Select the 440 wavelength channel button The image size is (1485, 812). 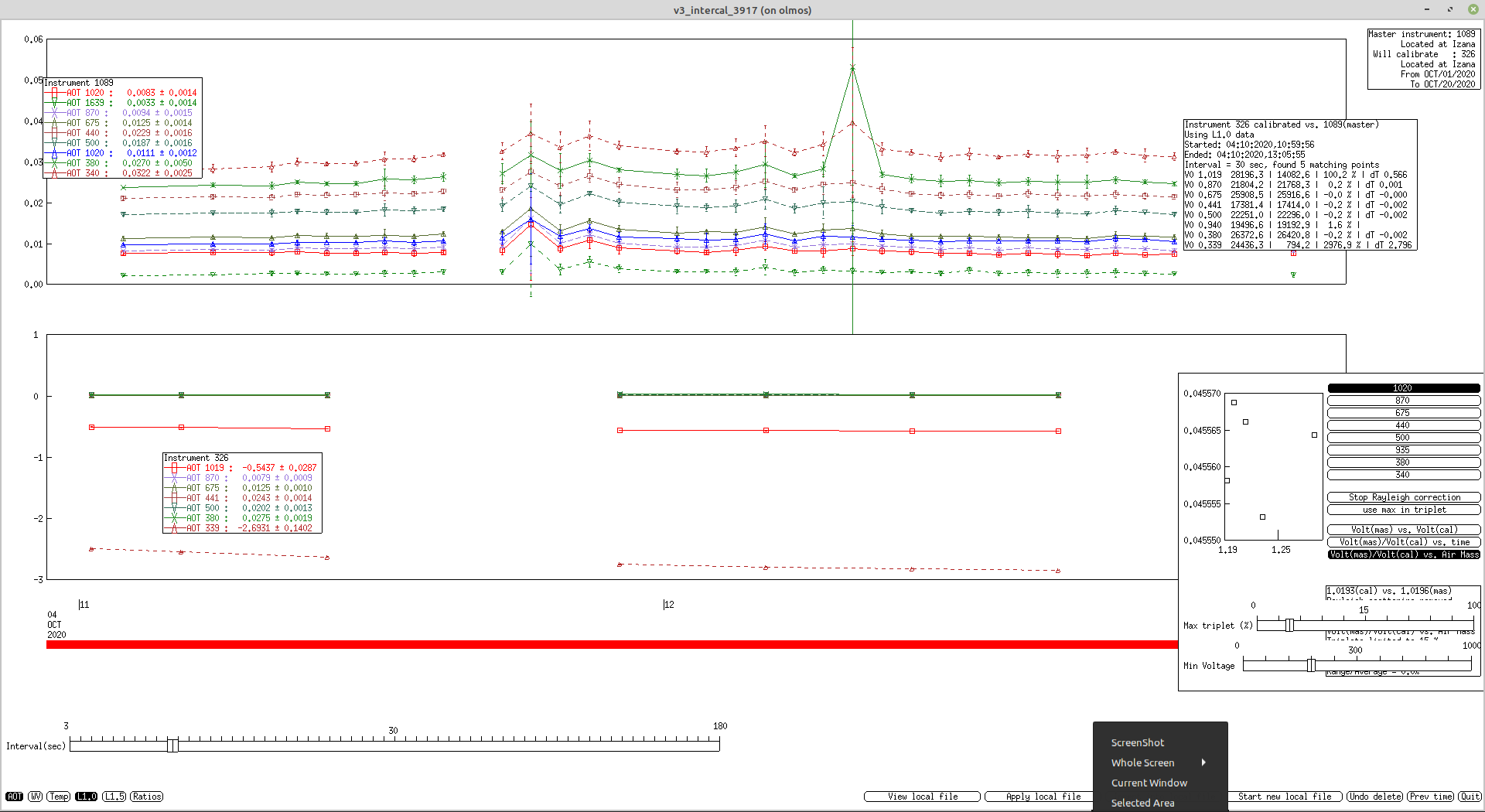coord(1403,425)
